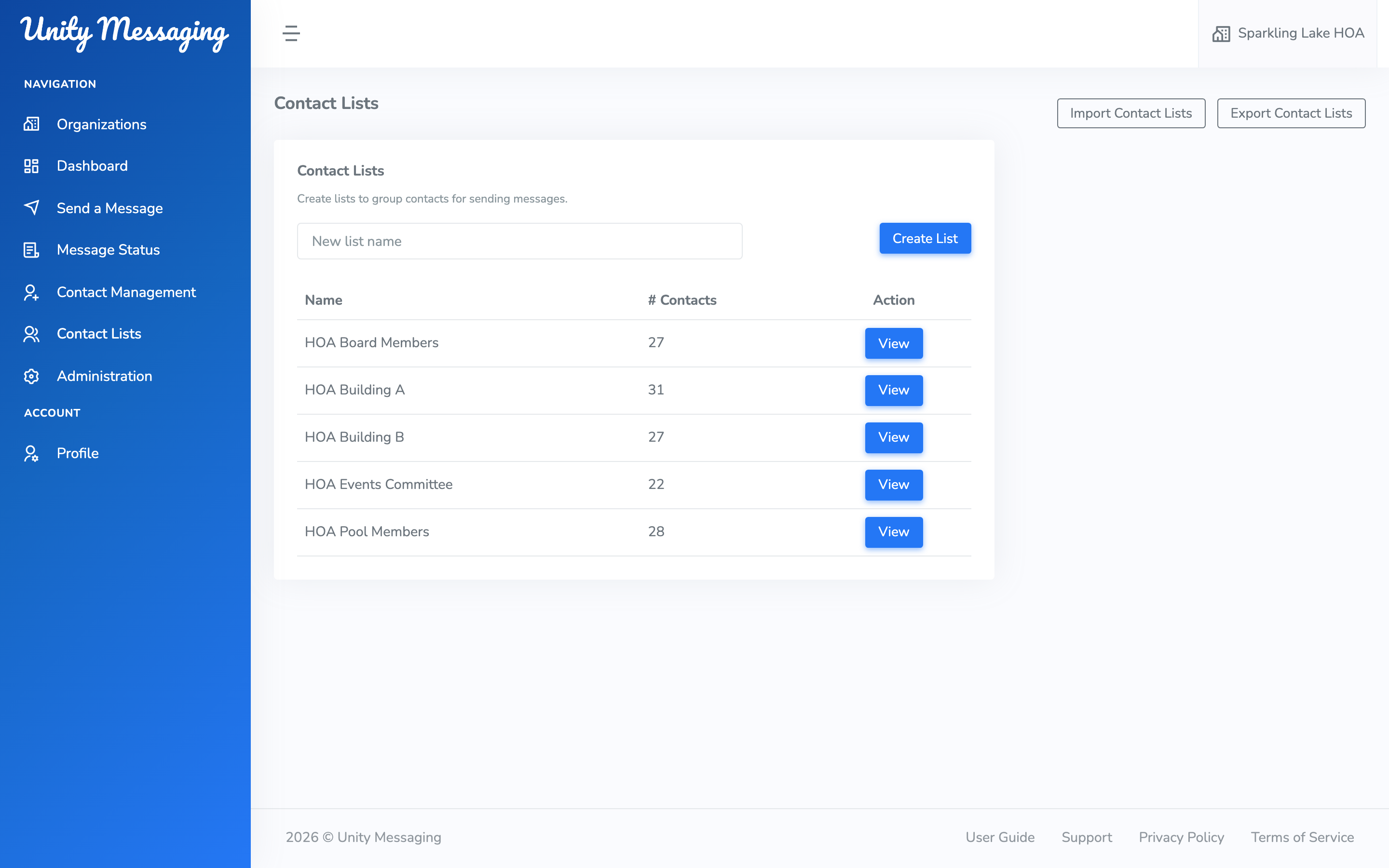Click the Contact Lists people icon
The width and height of the screenshot is (1389, 868).
[31, 334]
